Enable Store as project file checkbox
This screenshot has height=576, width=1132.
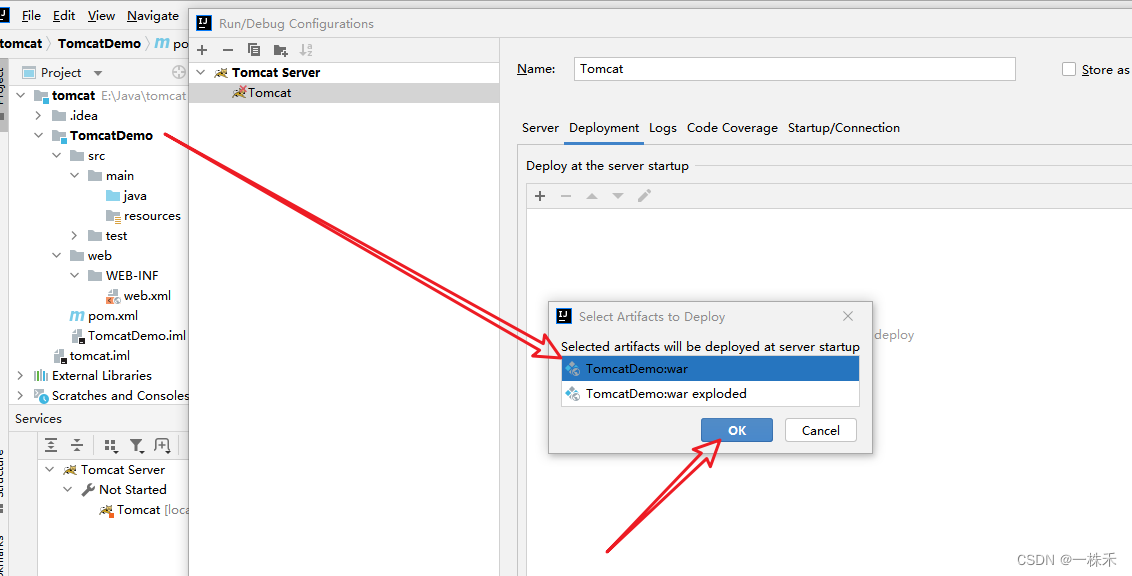[1069, 69]
